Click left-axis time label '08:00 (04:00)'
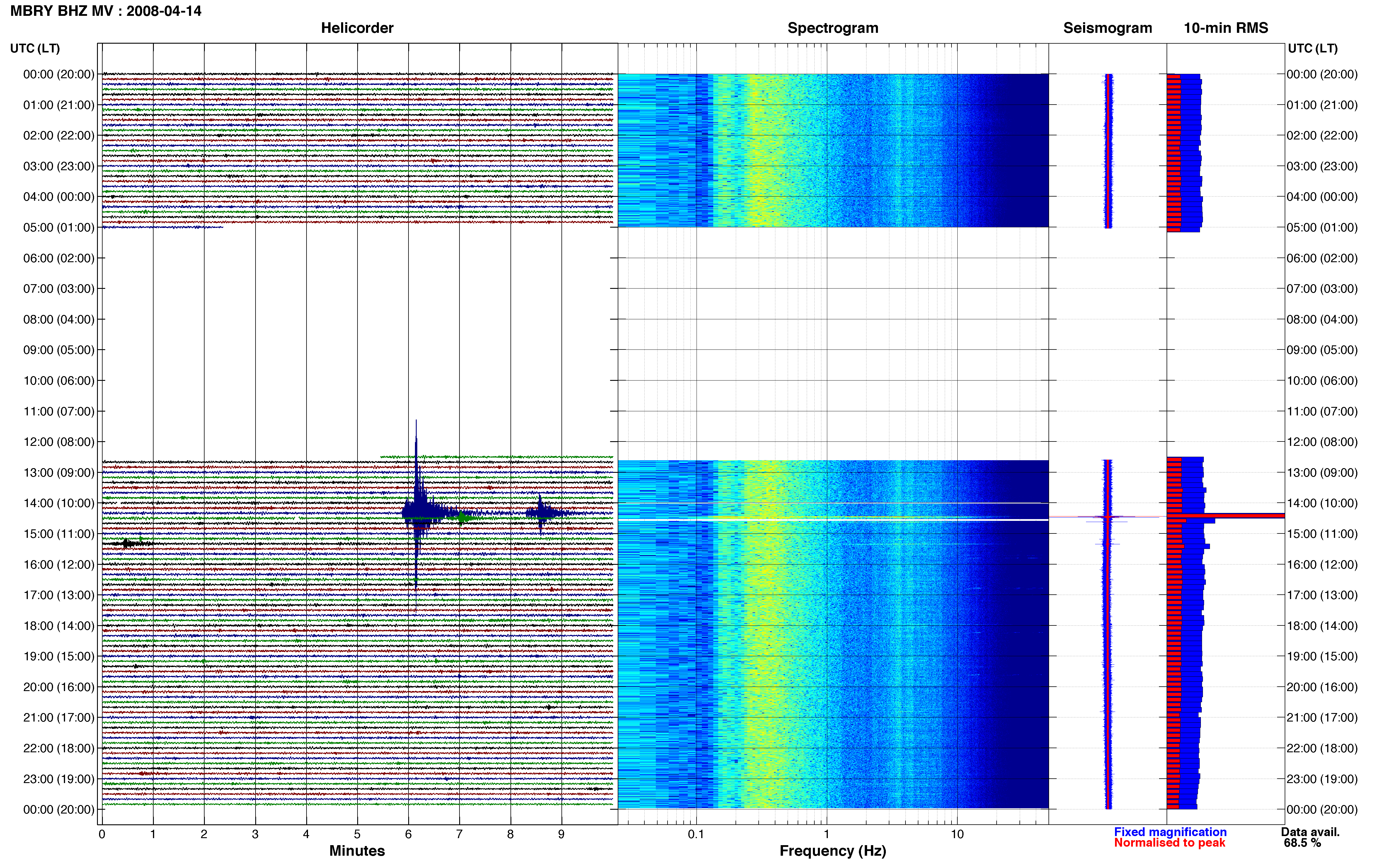1389x868 pixels. 59,319
